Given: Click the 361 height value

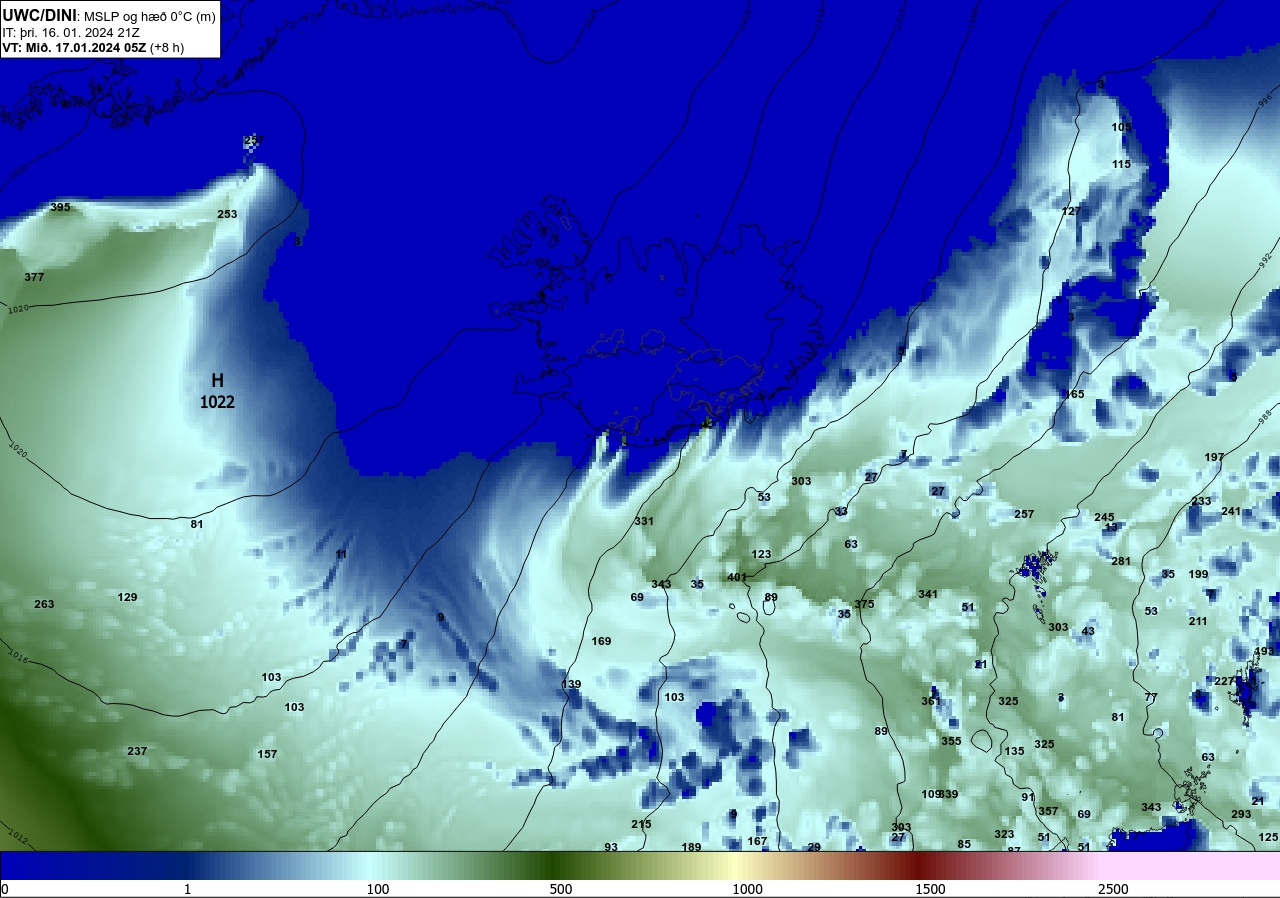Looking at the screenshot, I should point(931,701).
